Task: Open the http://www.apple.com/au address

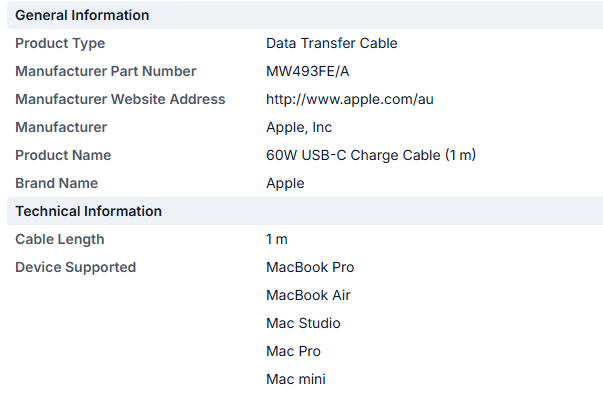Action: pyautogui.click(x=349, y=99)
